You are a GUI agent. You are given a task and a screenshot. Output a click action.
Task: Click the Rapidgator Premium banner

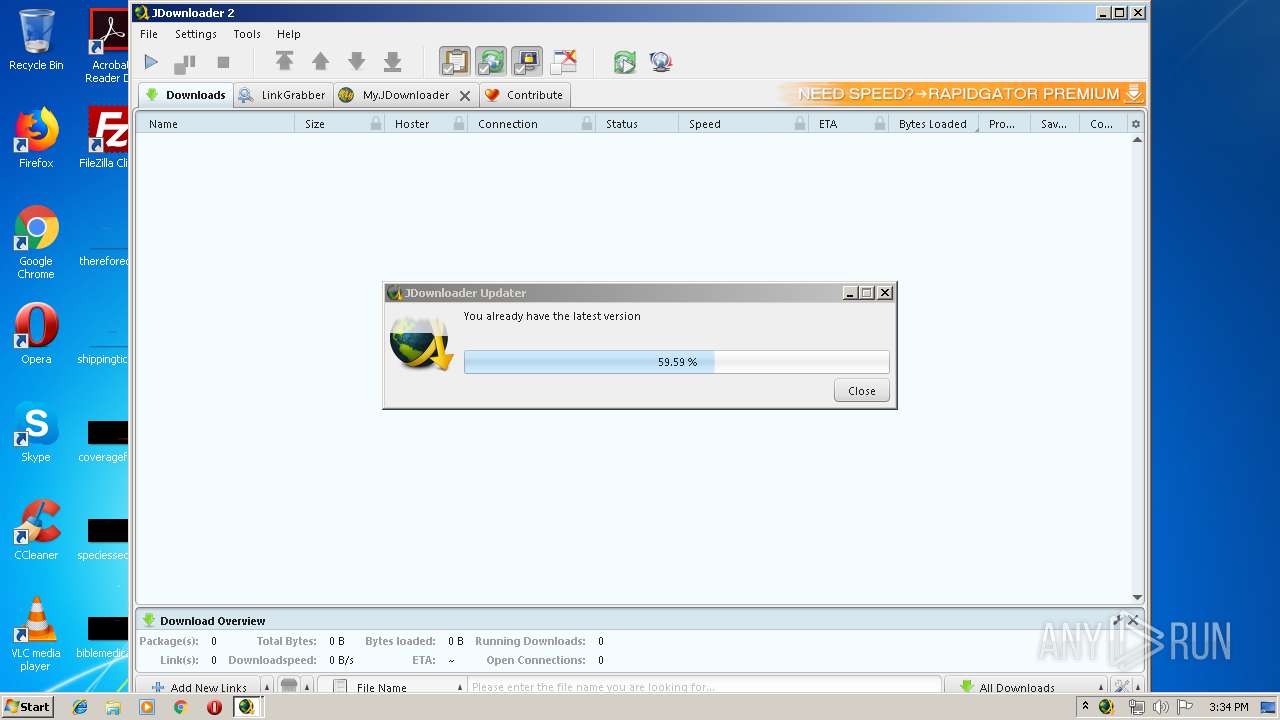[x=962, y=94]
